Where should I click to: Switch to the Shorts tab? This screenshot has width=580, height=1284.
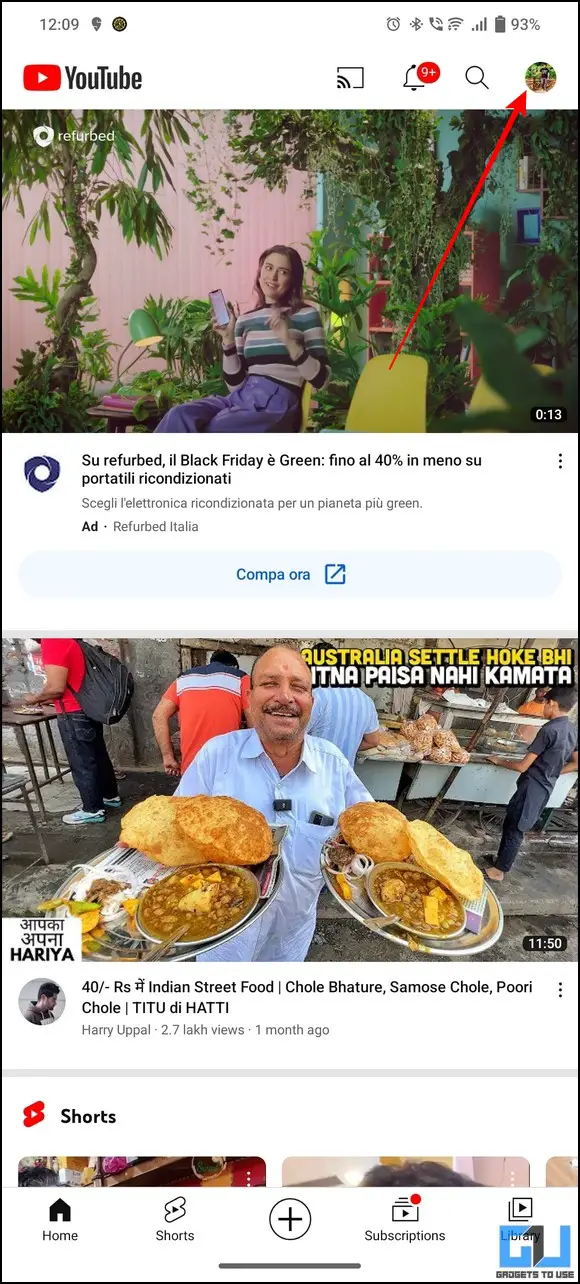[175, 1220]
